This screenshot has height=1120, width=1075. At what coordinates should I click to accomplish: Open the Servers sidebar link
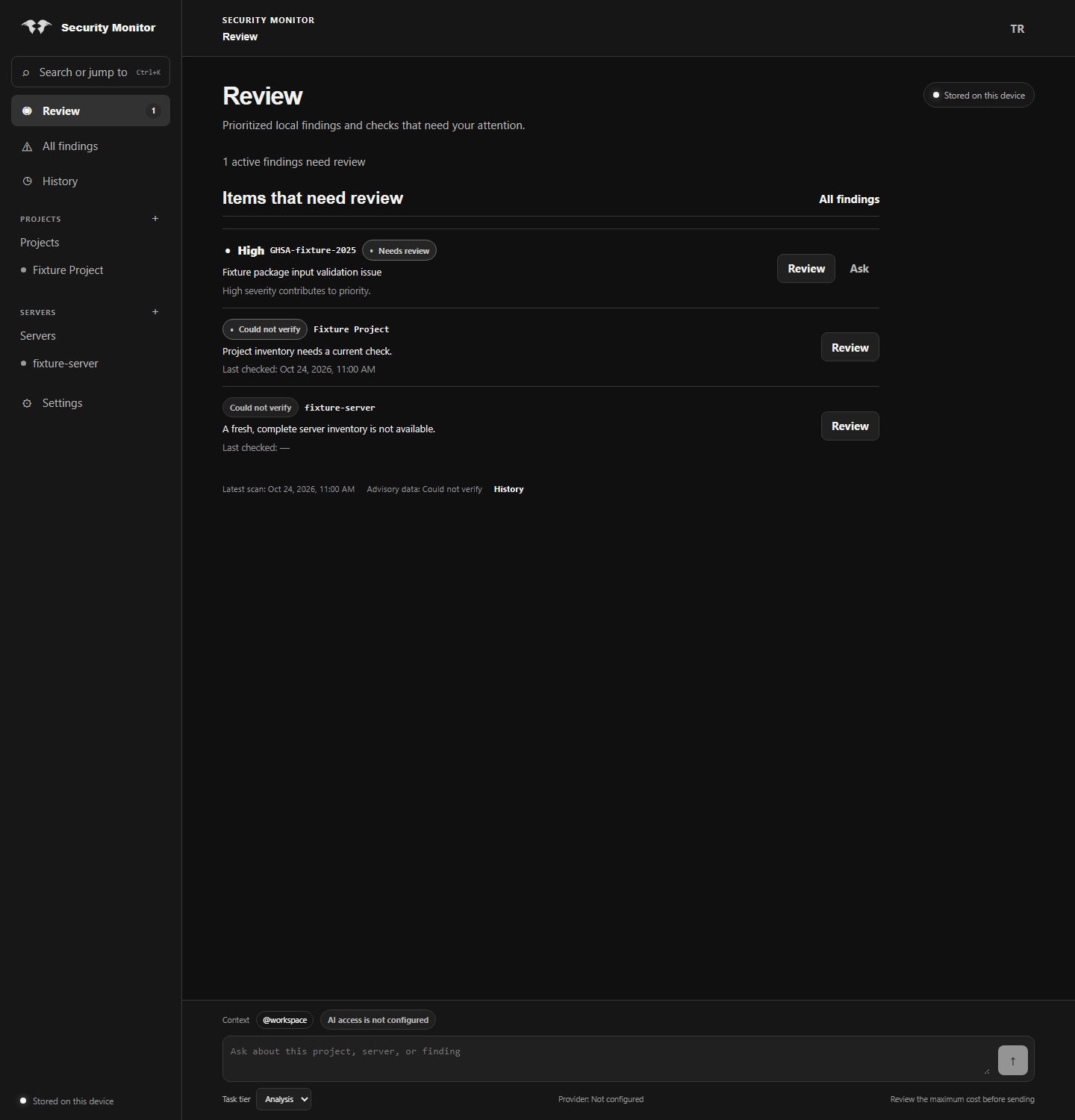coord(38,336)
